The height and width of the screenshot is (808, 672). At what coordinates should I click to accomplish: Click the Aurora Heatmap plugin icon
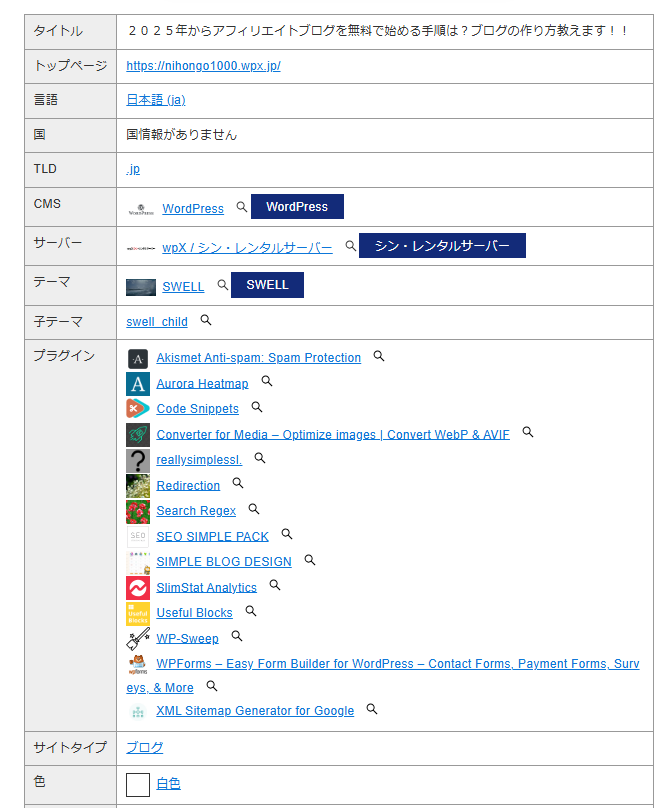point(138,384)
